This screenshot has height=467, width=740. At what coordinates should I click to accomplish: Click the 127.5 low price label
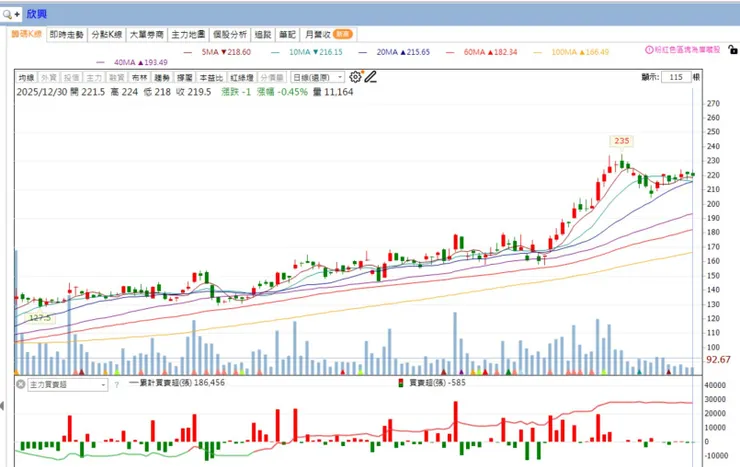(x=40, y=318)
